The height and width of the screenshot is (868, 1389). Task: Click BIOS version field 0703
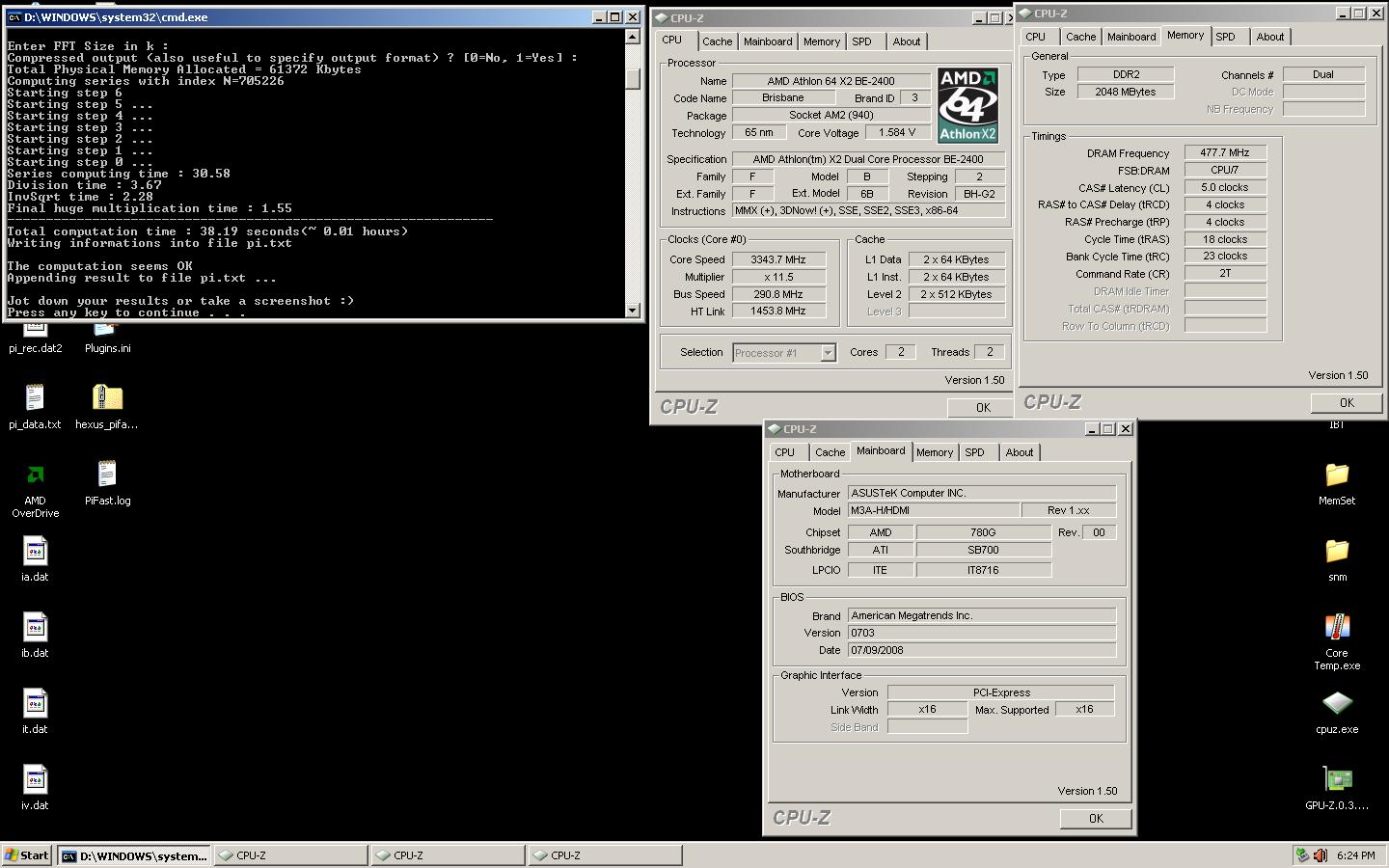(982, 633)
